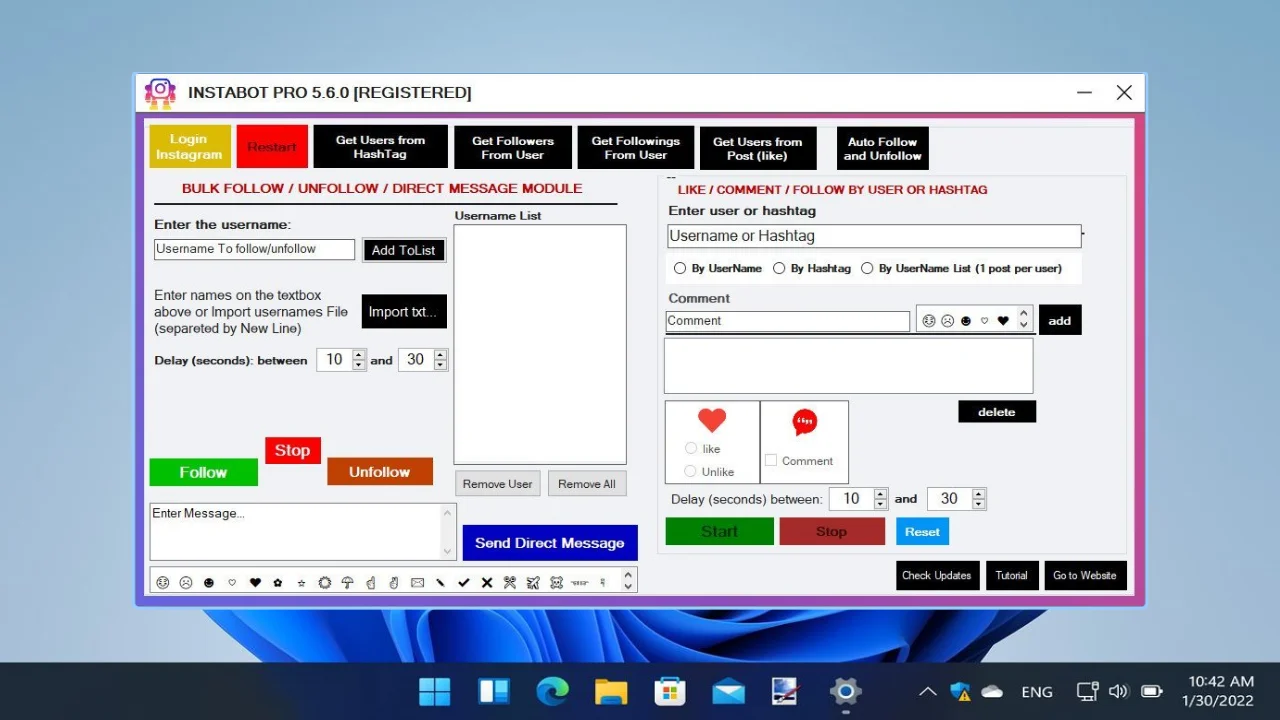The width and height of the screenshot is (1280, 720).
Task: Click the Username To follow/unfollow field
Action: [254, 249]
